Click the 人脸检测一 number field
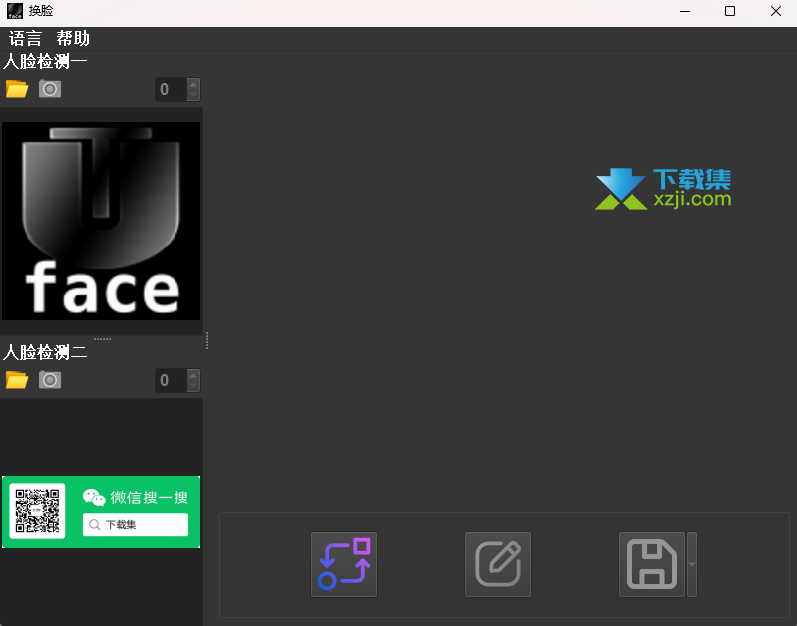Viewport: 797px width, 626px height. [x=171, y=89]
